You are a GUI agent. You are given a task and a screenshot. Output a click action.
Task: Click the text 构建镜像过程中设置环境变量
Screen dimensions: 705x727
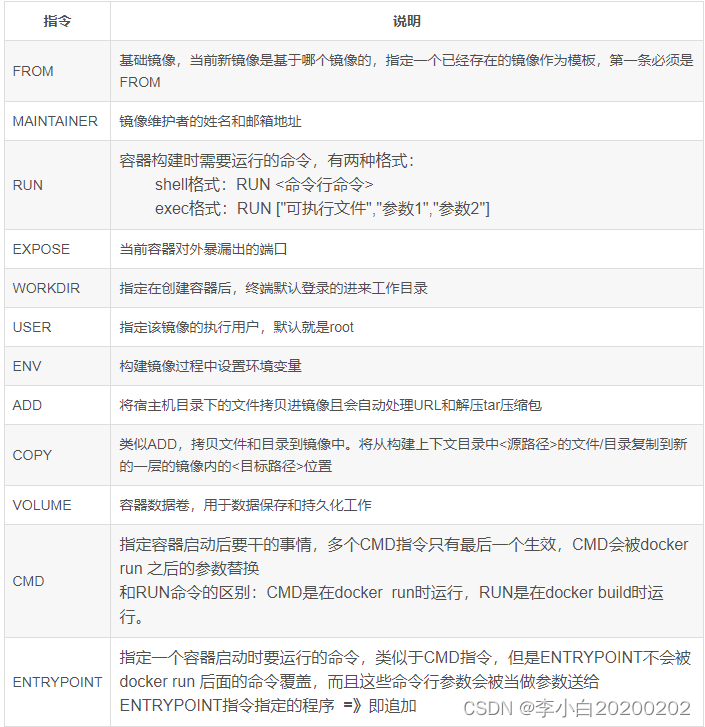[210, 366]
